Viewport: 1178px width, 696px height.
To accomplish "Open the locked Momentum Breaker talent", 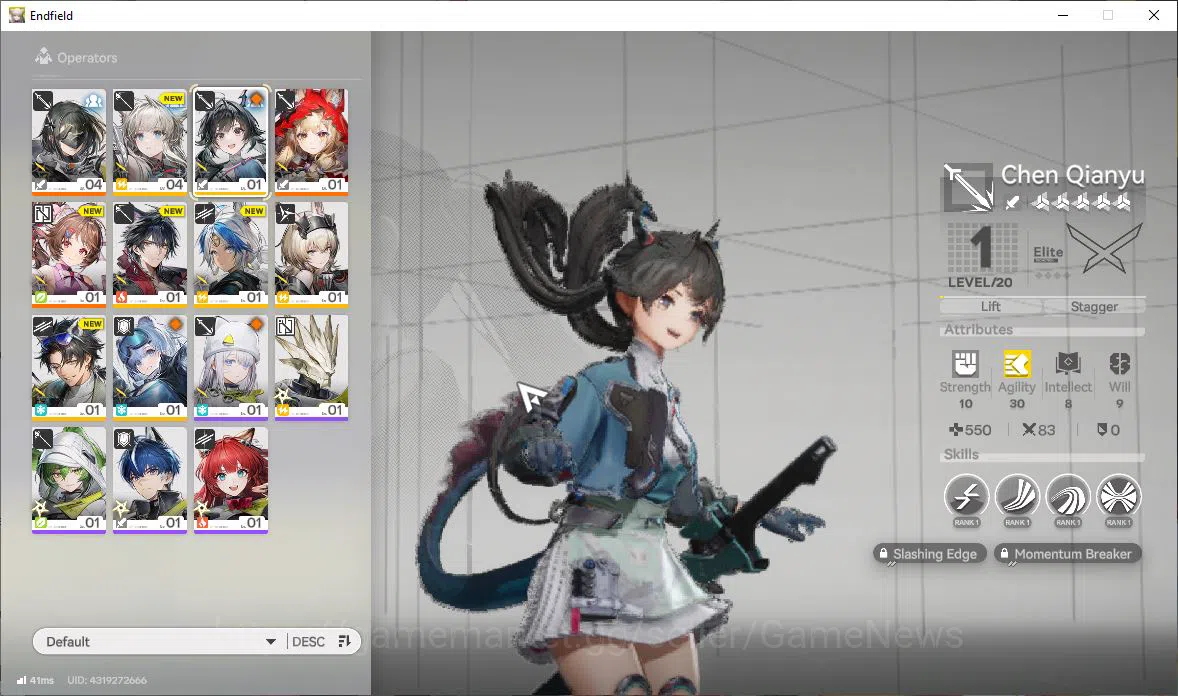I will pyautogui.click(x=1068, y=554).
